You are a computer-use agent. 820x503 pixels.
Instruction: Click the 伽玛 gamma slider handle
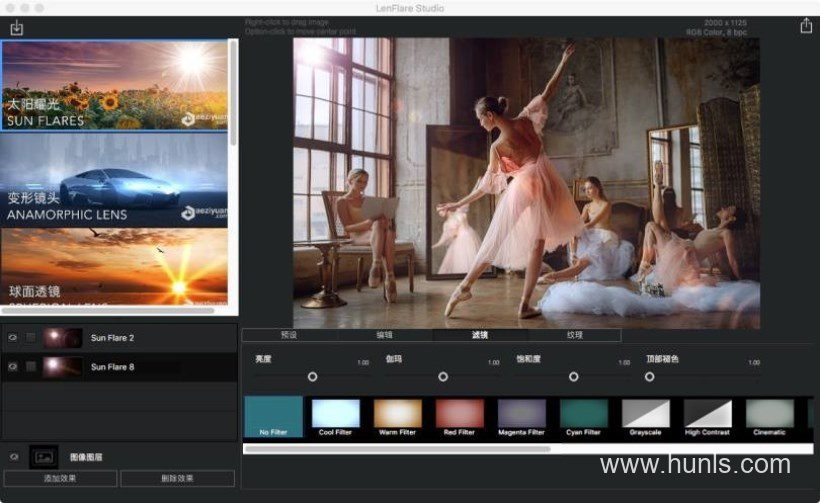coord(443,376)
